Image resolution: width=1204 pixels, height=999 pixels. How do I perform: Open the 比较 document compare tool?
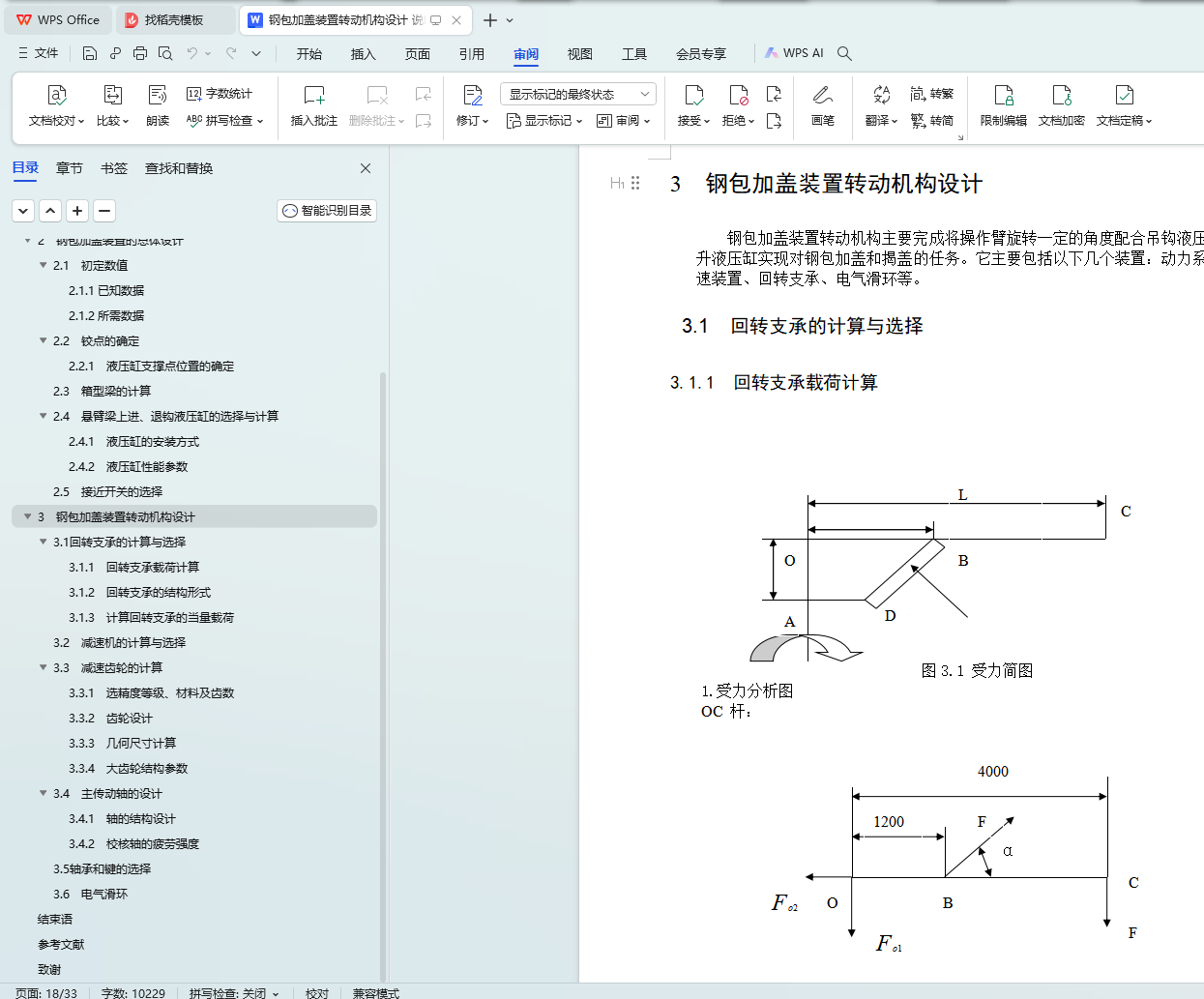[112, 106]
